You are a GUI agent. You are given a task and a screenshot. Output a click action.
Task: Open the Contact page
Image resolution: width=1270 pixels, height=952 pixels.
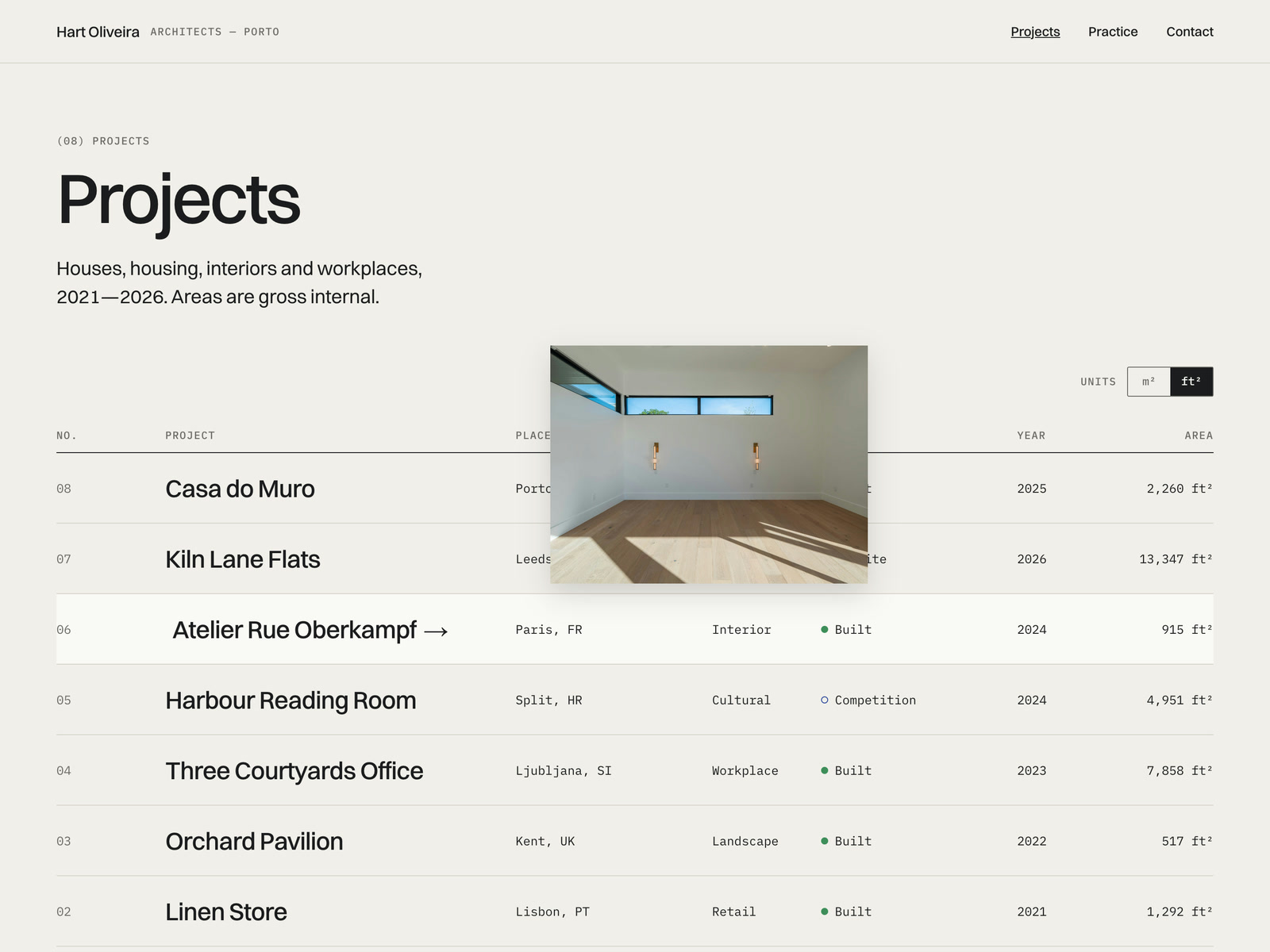click(x=1190, y=32)
